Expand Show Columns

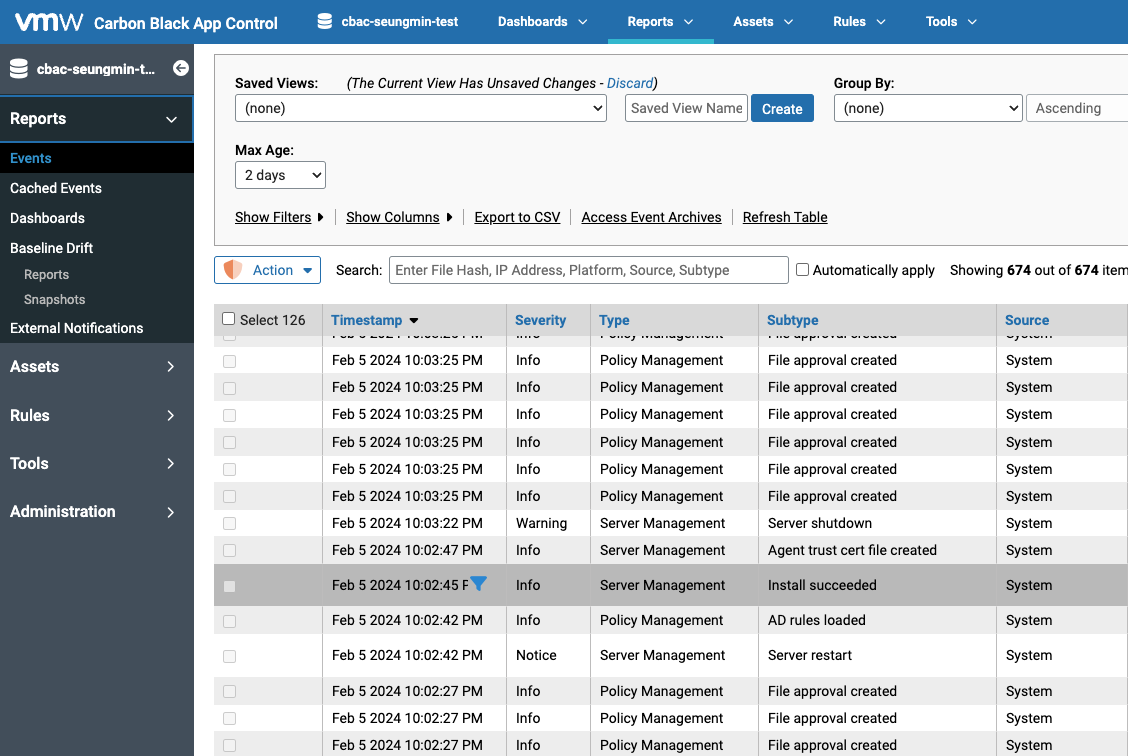point(399,217)
